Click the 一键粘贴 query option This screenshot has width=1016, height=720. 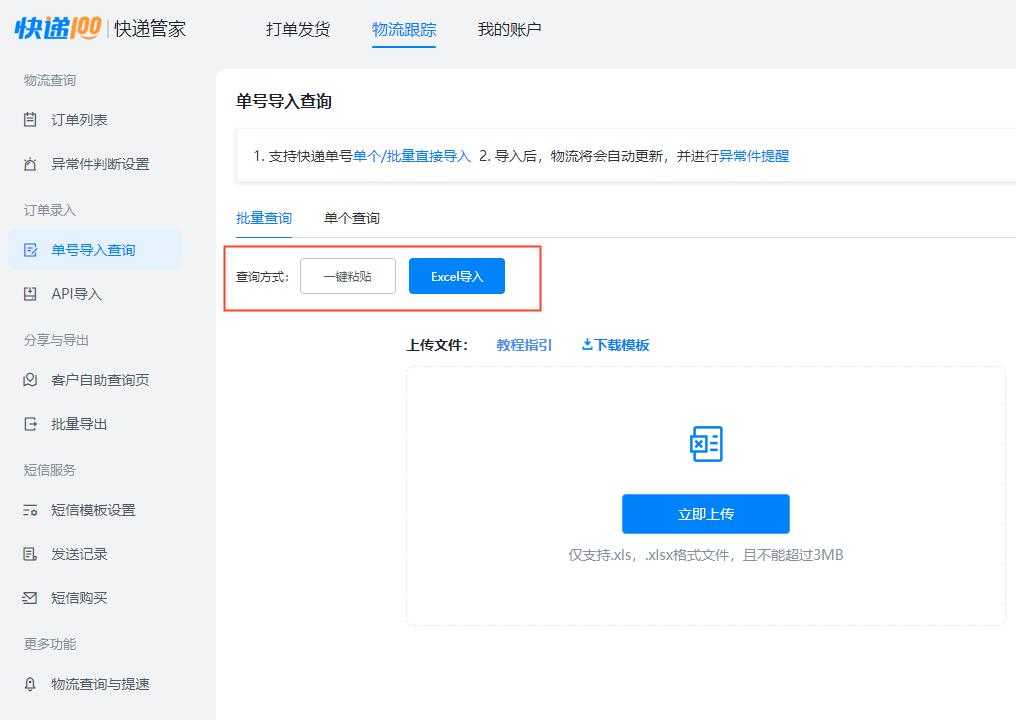click(347, 275)
